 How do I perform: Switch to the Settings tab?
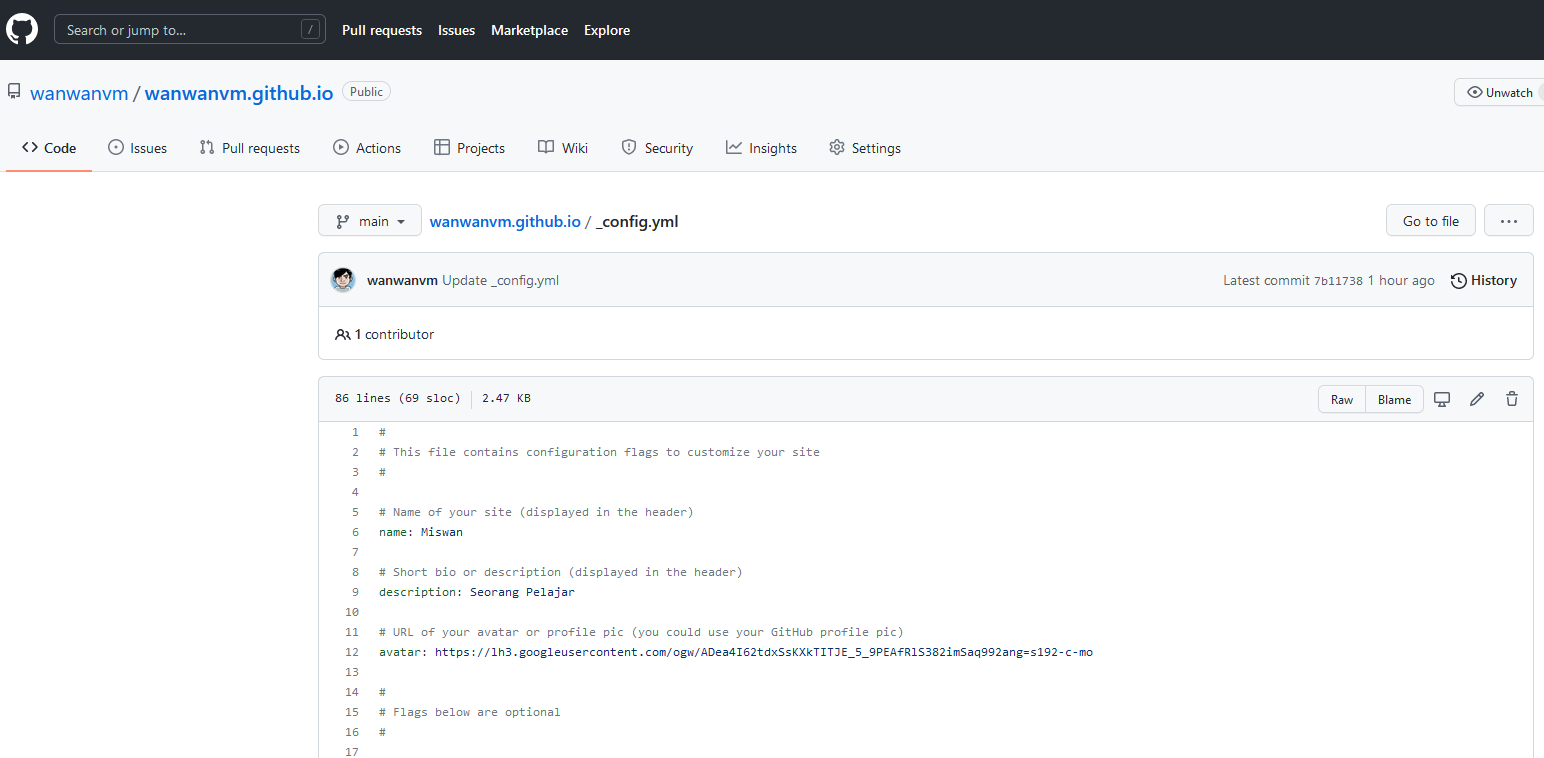[x=865, y=148]
